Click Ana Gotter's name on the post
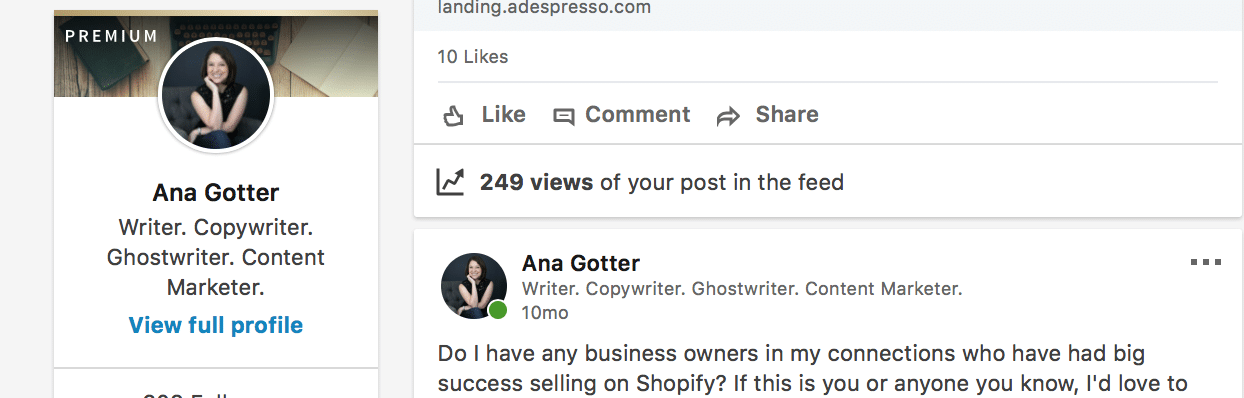The height and width of the screenshot is (398, 1244). (581, 264)
